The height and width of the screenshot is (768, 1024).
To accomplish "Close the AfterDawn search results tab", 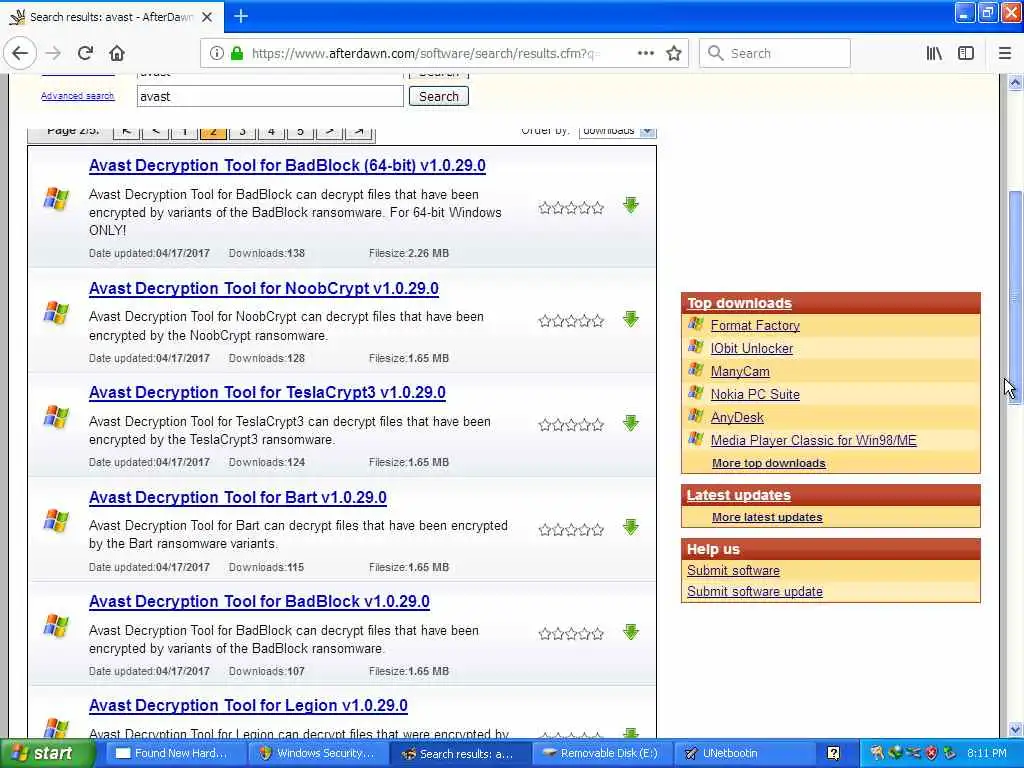I will point(207,17).
